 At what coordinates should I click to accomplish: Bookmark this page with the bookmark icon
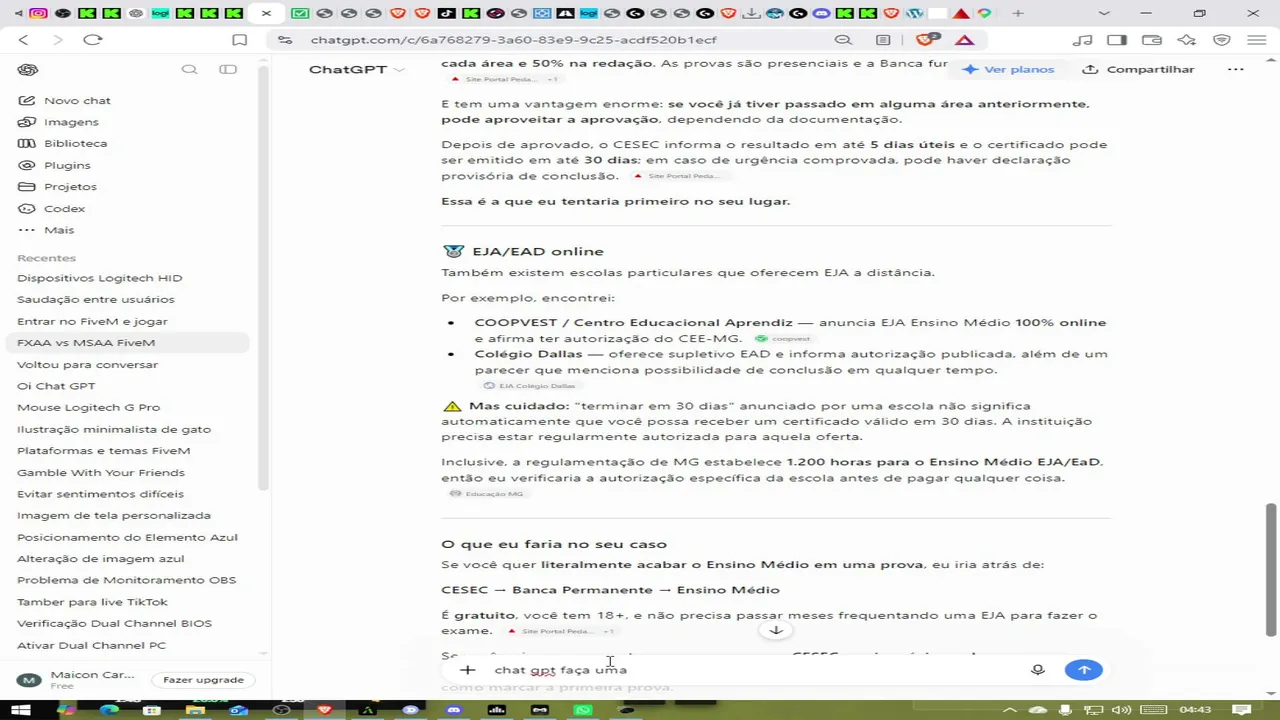pos(240,40)
